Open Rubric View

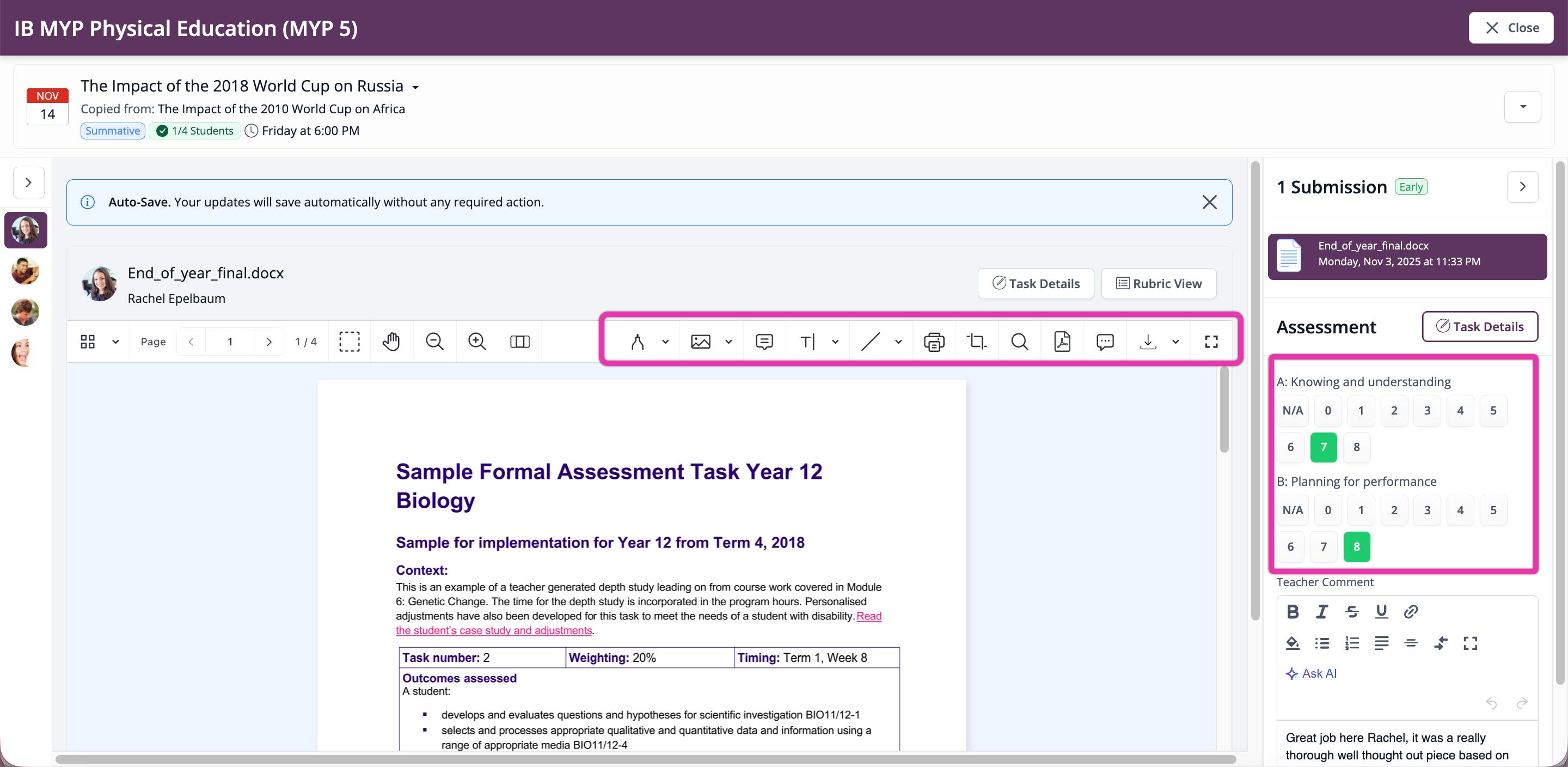(1159, 283)
